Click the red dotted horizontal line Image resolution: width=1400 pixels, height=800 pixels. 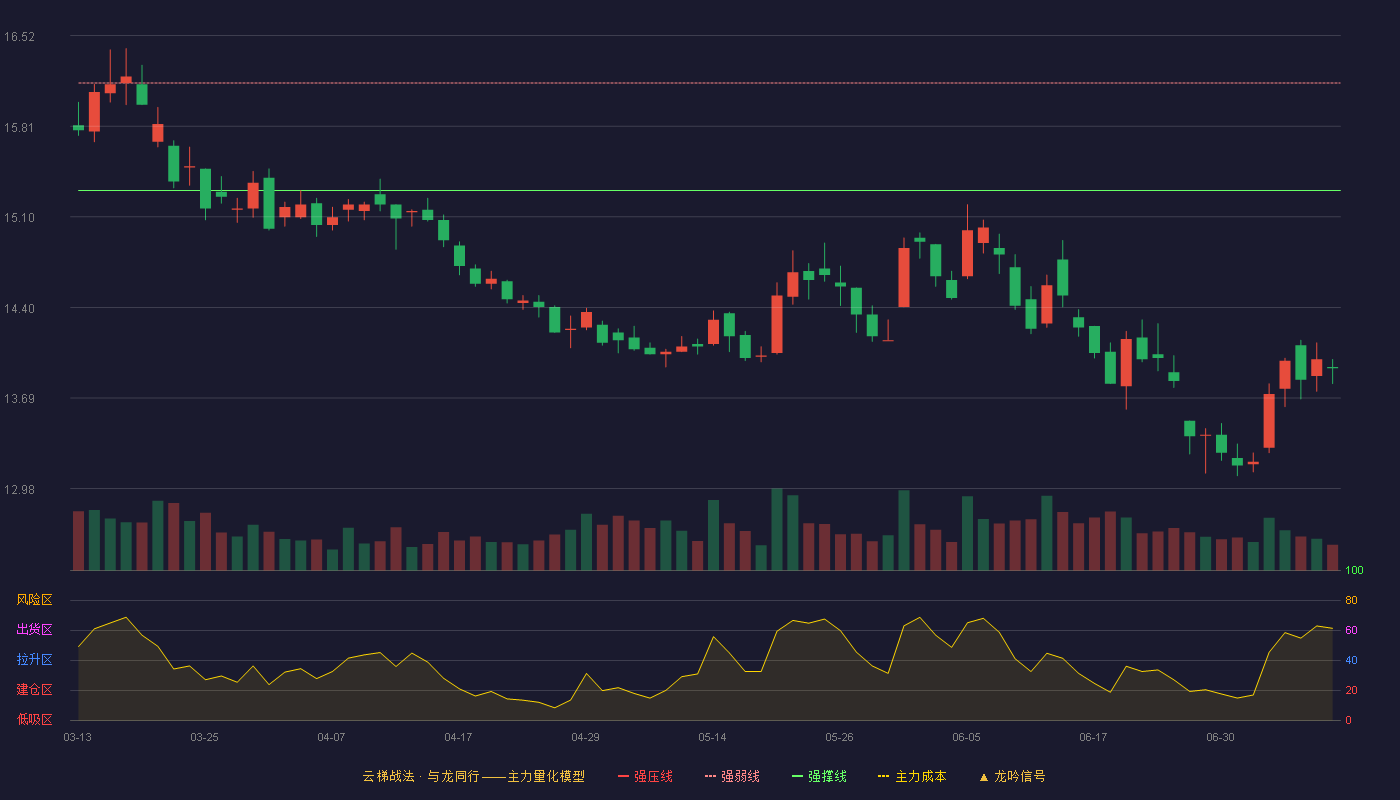click(x=709, y=83)
